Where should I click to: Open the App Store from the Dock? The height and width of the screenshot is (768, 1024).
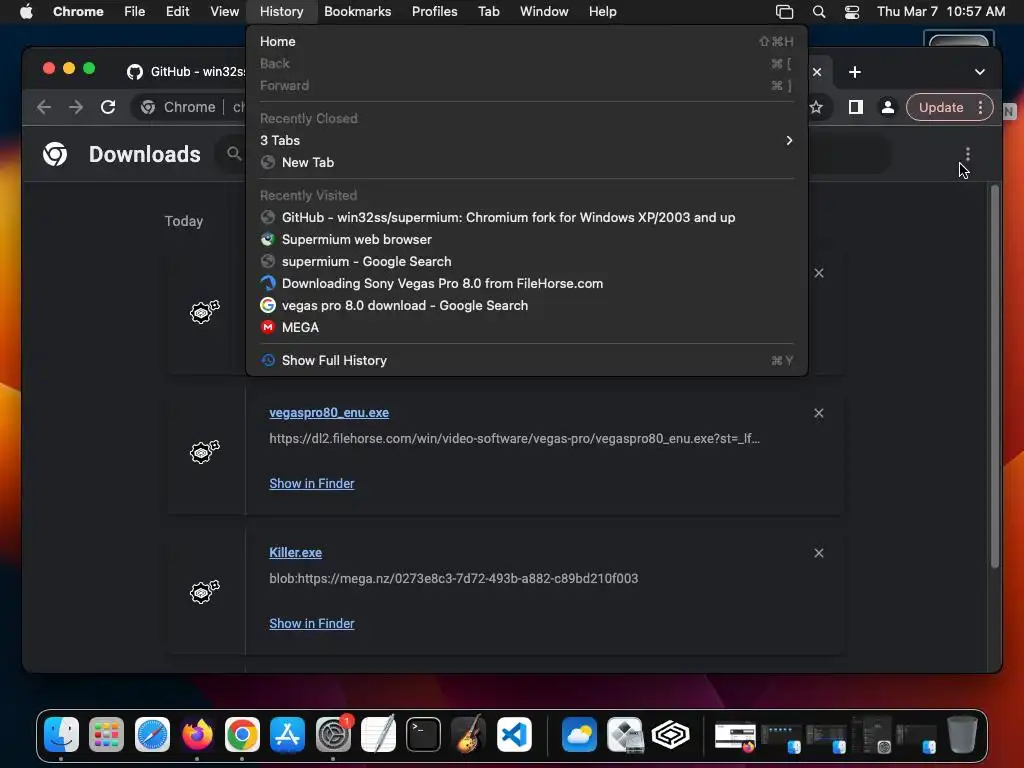tap(287, 735)
